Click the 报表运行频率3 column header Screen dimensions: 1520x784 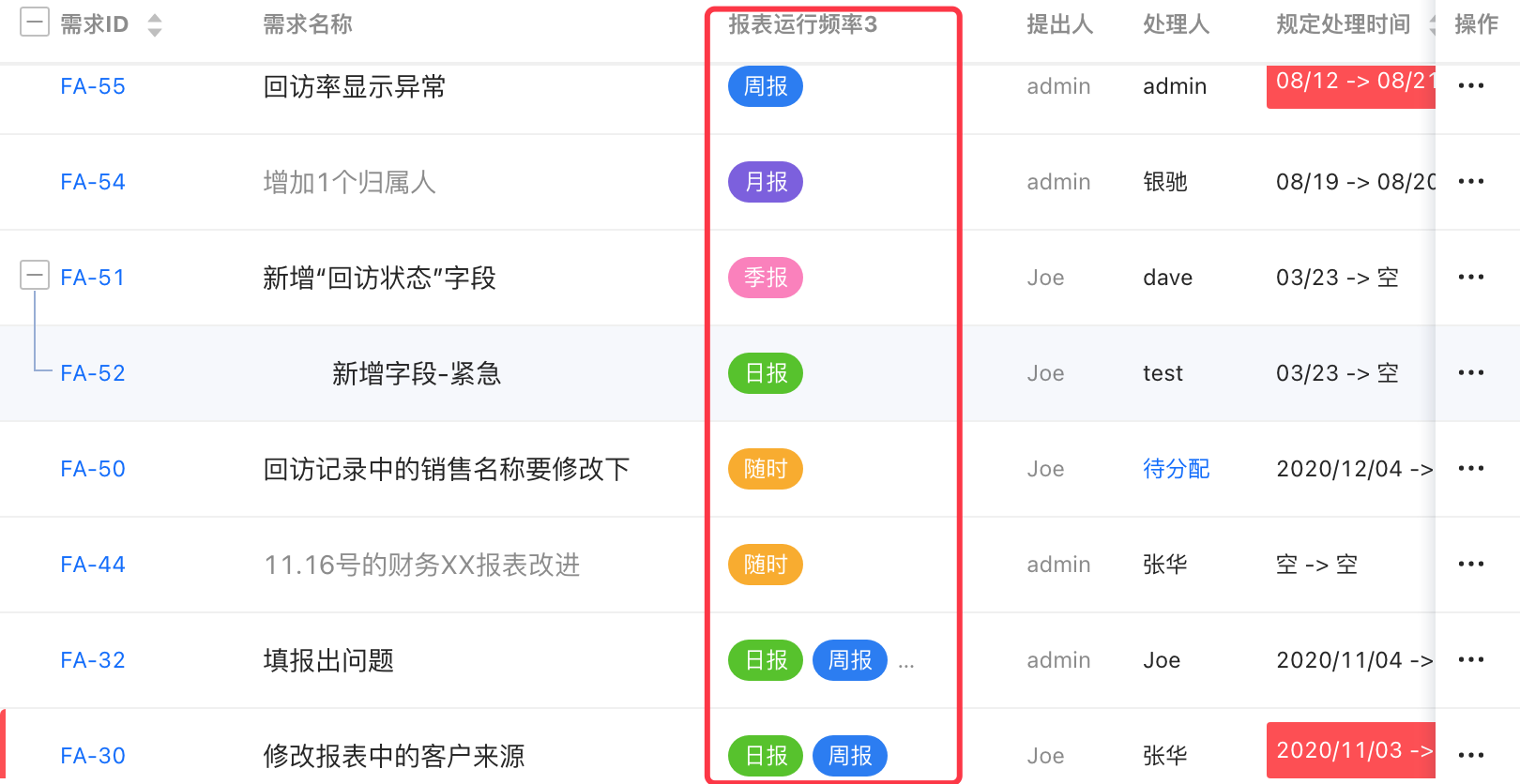click(x=802, y=24)
